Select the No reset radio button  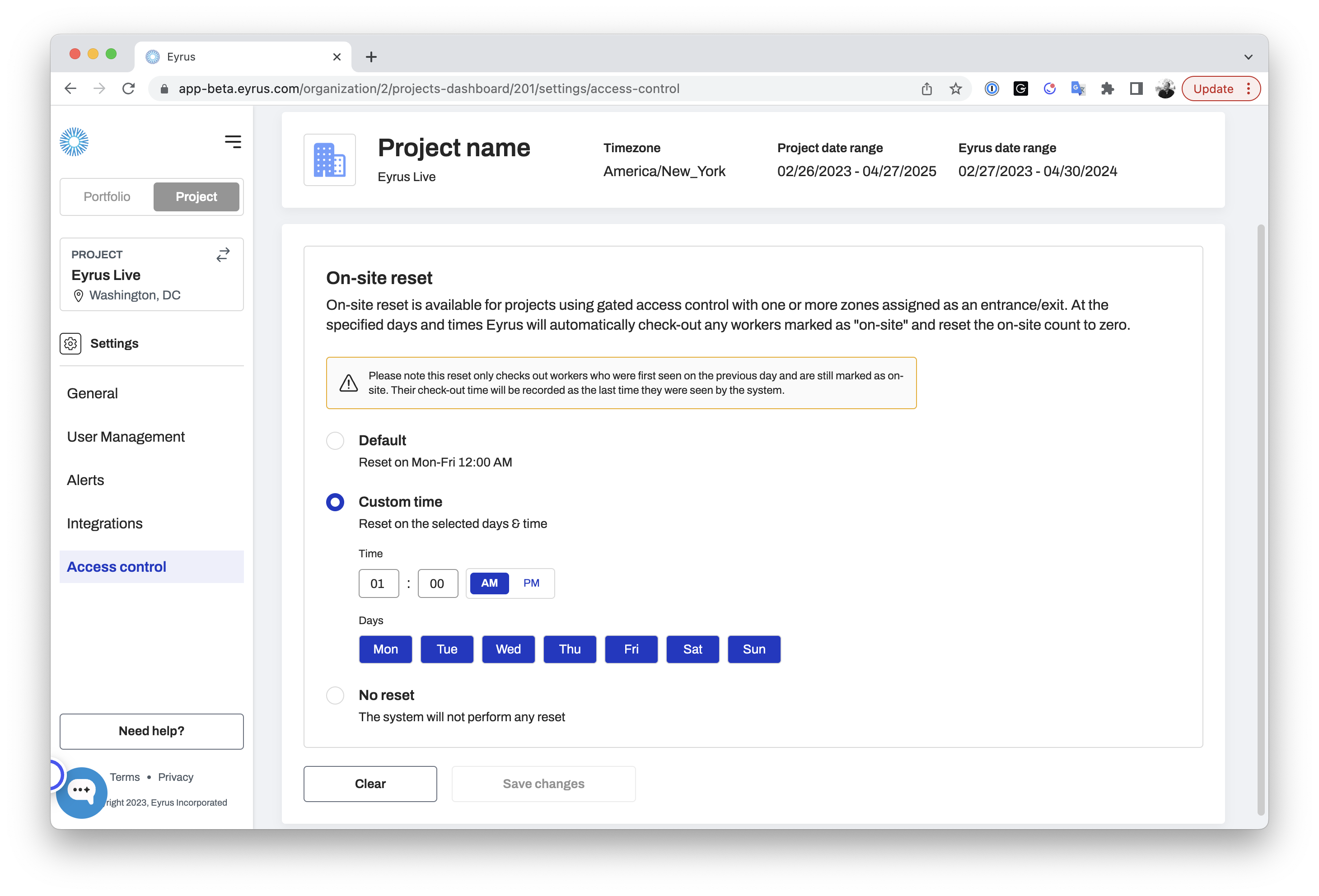click(335, 695)
